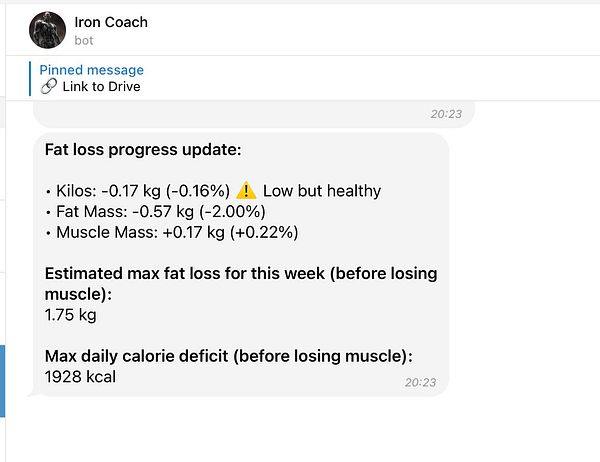Click the Link to Drive text
The height and width of the screenshot is (462, 600).
(101, 87)
